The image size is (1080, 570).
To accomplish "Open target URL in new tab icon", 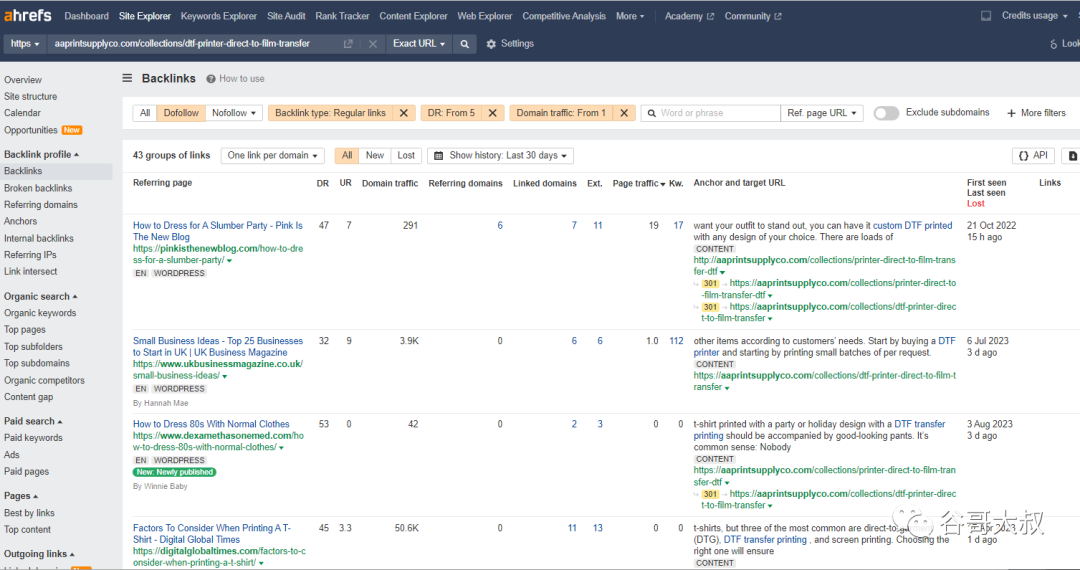I will point(348,43).
